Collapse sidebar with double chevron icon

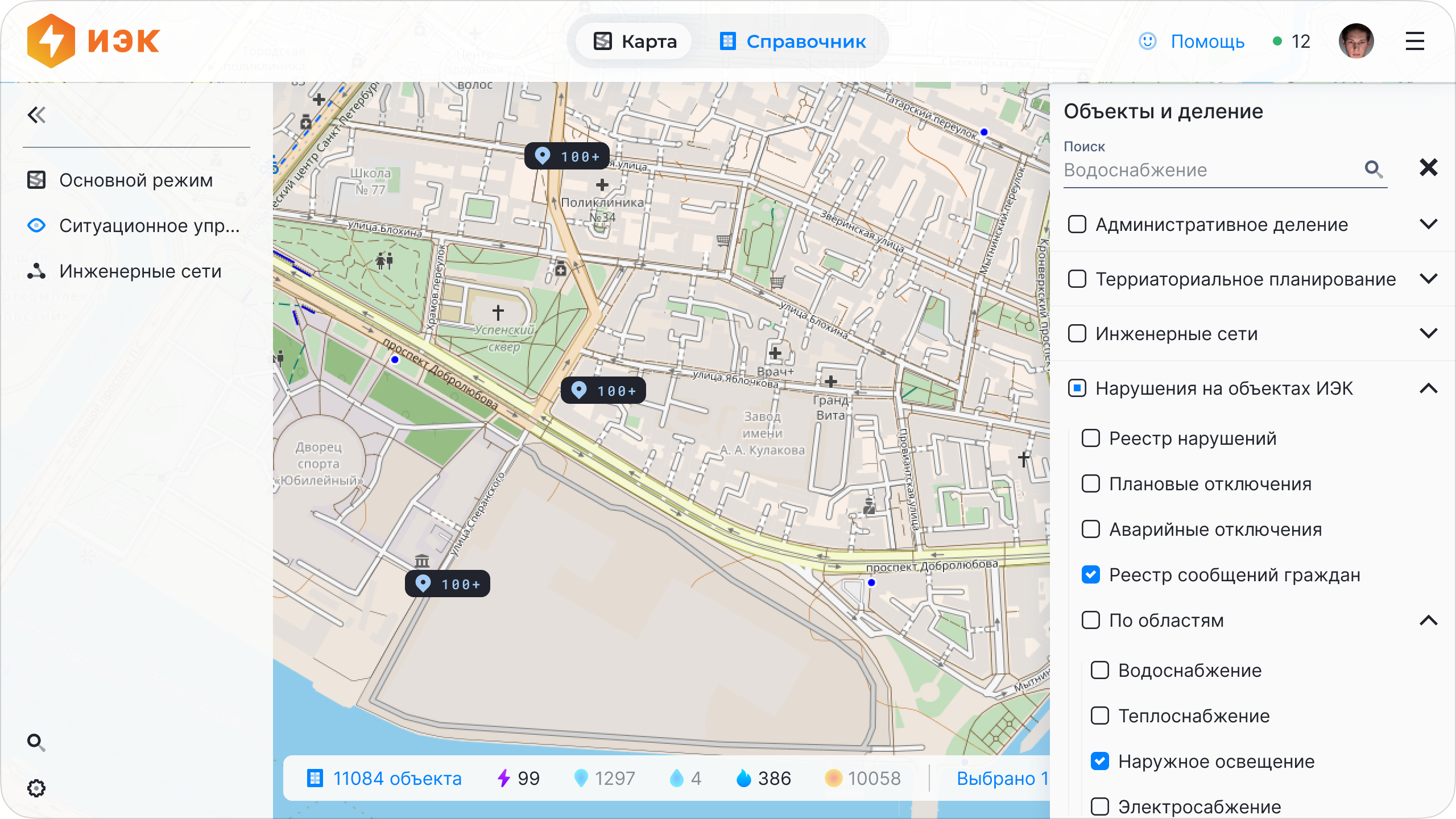pyautogui.click(x=36, y=115)
